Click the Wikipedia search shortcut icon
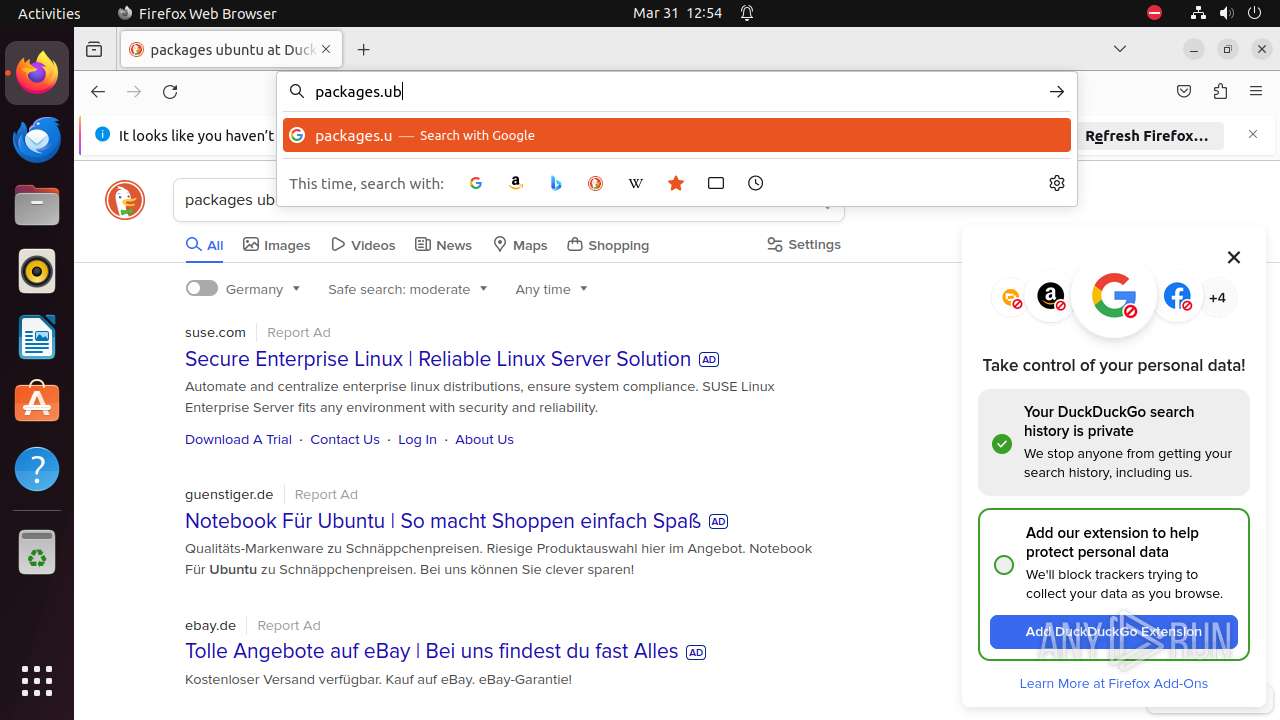Viewport: 1280px width, 720px height. pos(635,183)
